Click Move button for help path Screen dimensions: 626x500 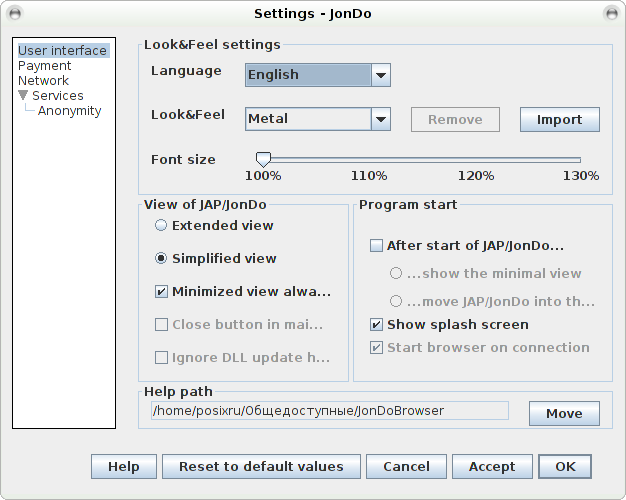tap(564, 413)
